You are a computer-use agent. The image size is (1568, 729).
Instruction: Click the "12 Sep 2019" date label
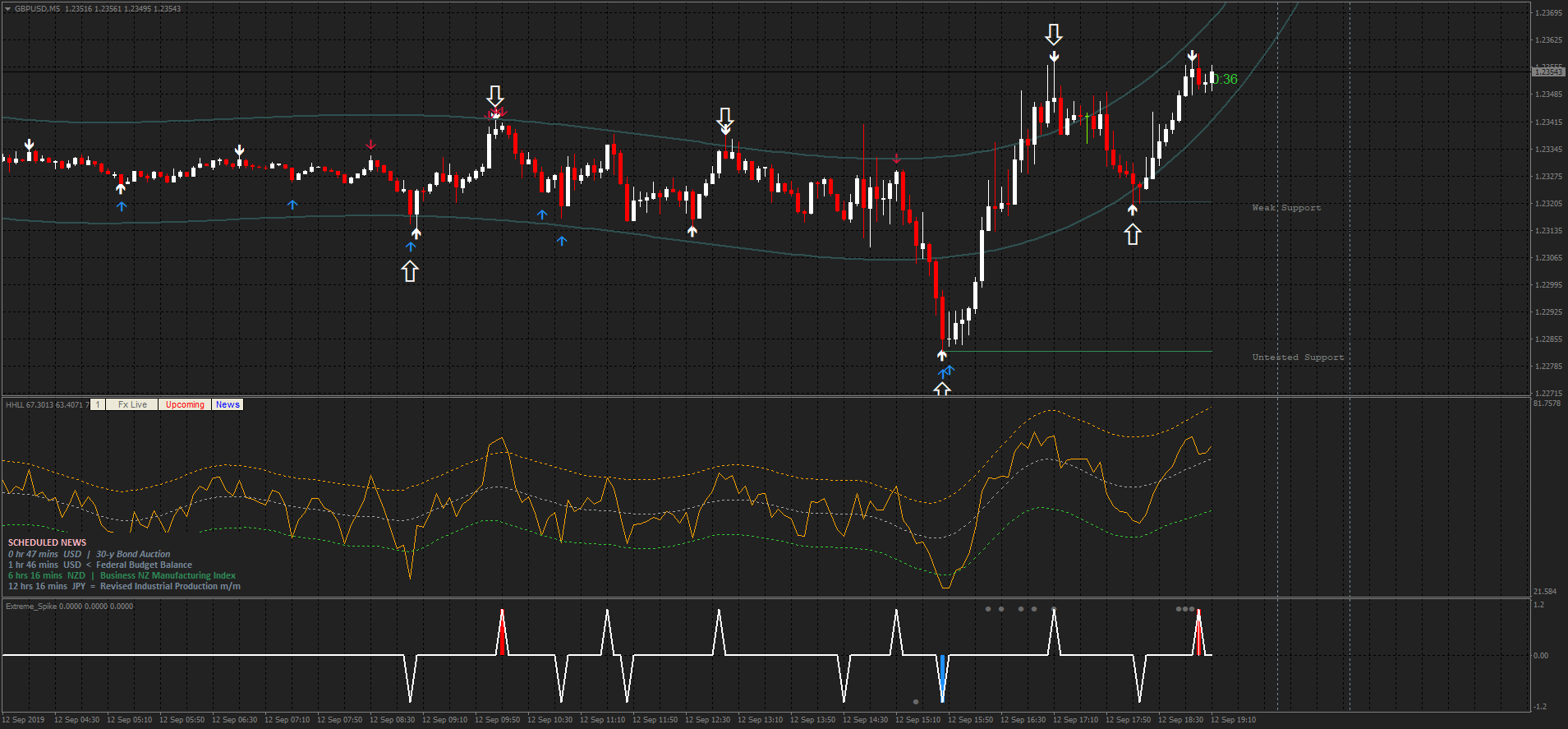tap(24, 720)
